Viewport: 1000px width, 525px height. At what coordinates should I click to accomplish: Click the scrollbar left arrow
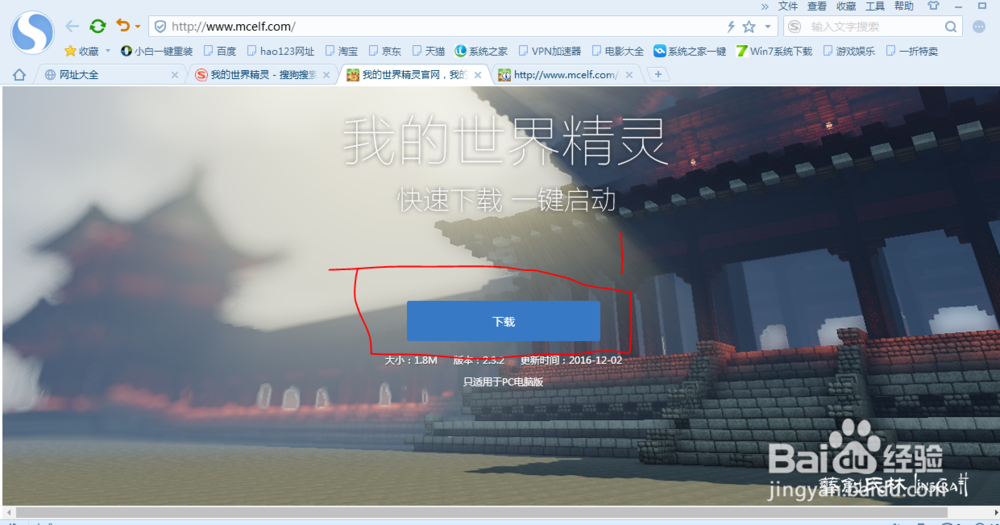(x=8, y=512)
